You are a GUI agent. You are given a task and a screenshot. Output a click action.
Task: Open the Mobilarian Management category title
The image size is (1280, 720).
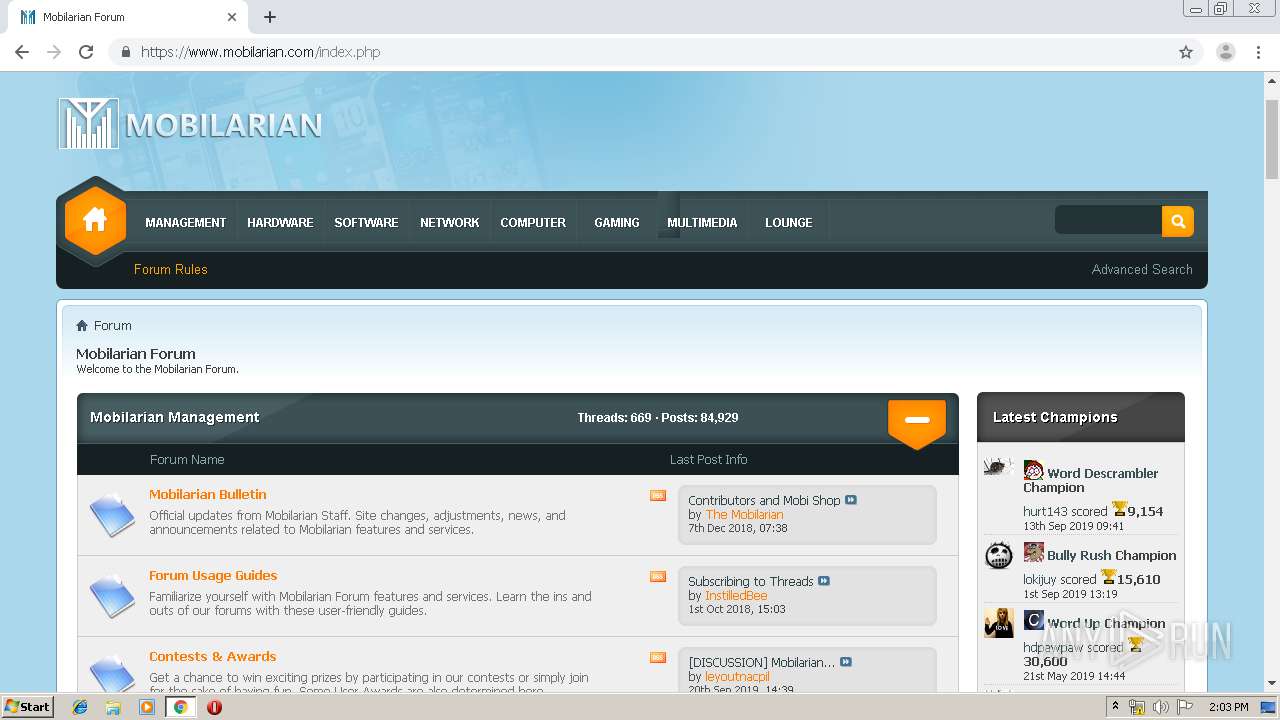tap(175, 417)
